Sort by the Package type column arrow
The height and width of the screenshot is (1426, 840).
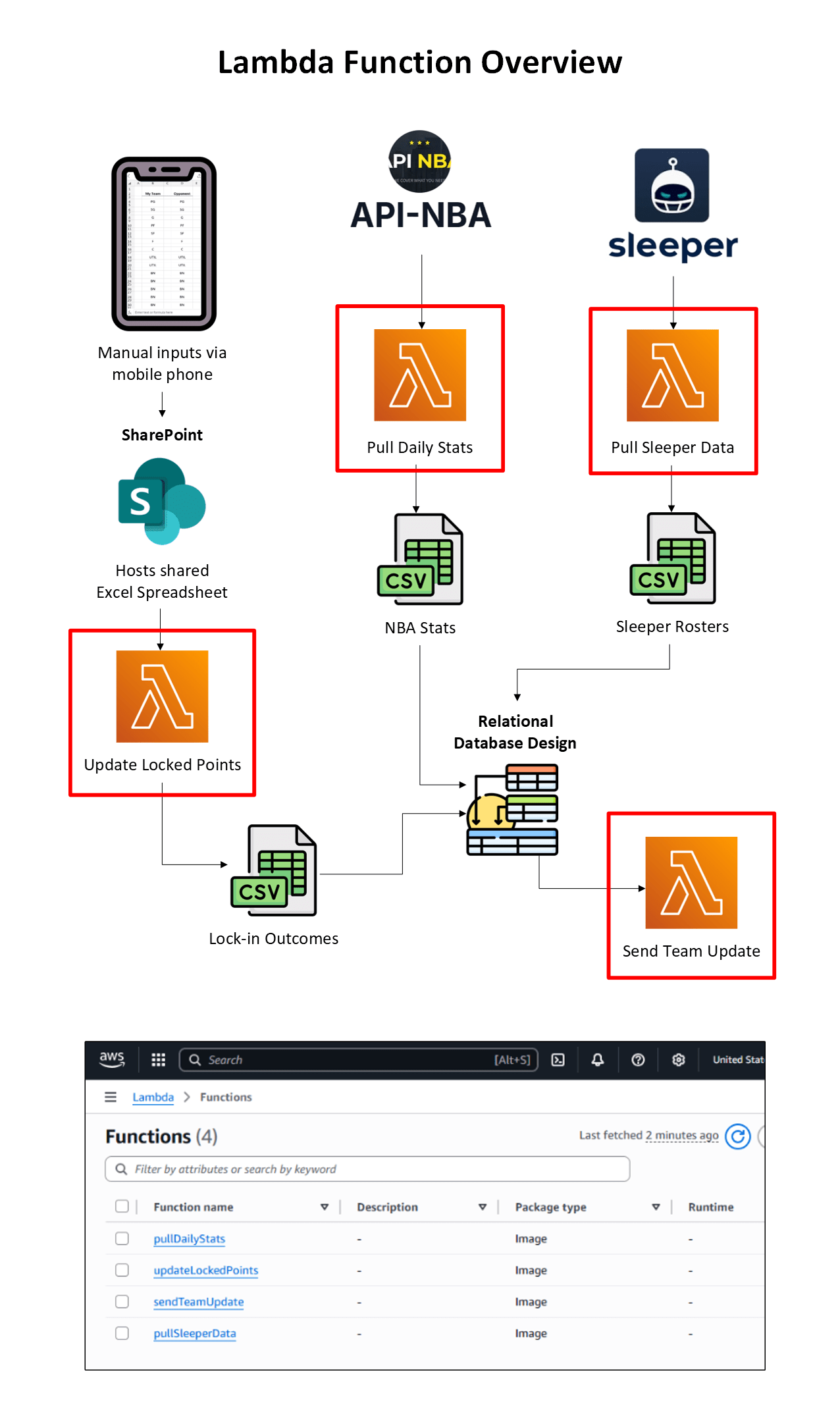pyautogui.click(x=656, y=1207)
